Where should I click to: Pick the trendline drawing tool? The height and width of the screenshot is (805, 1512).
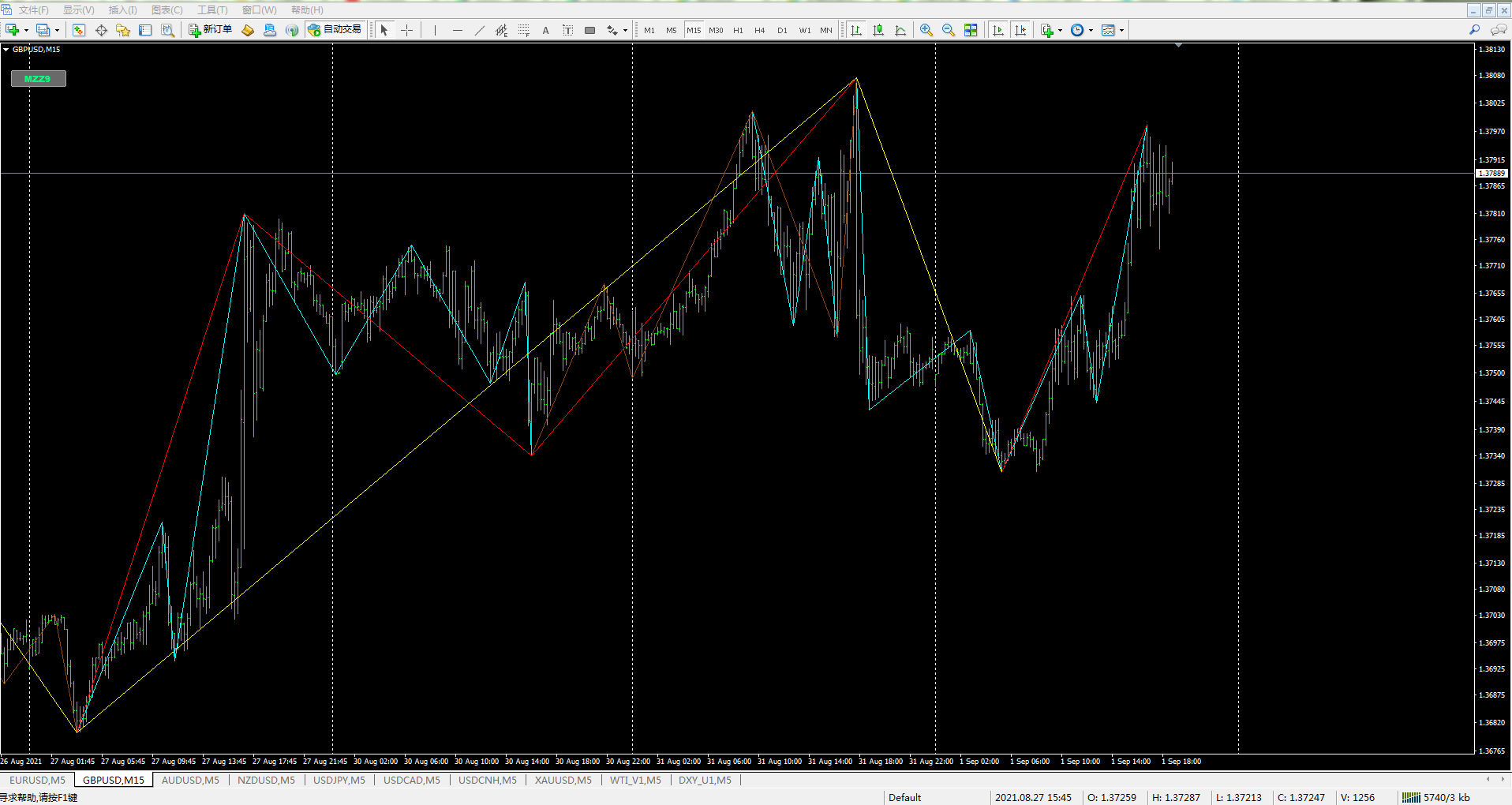(x=479, y=30)
